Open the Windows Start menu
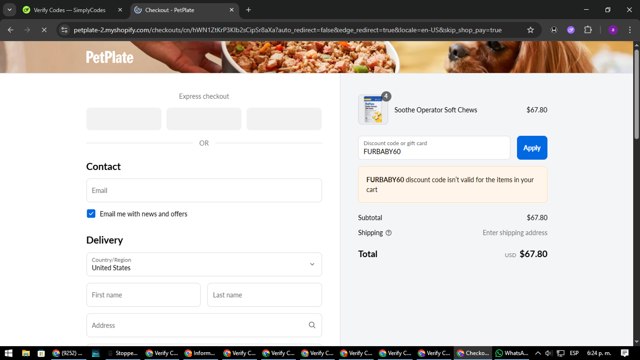Screen dimensions: 640x360 8,353
